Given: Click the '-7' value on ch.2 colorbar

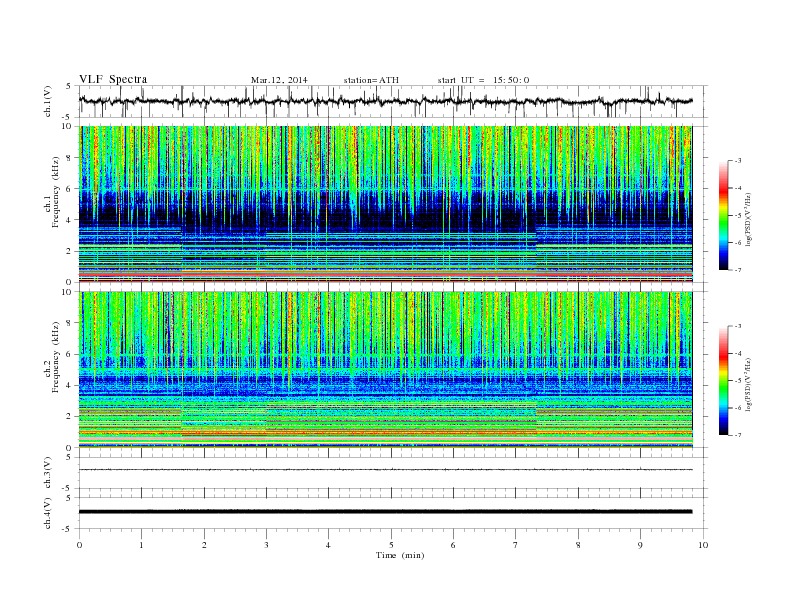Looking at the screenshot, I should click(737, 435).
